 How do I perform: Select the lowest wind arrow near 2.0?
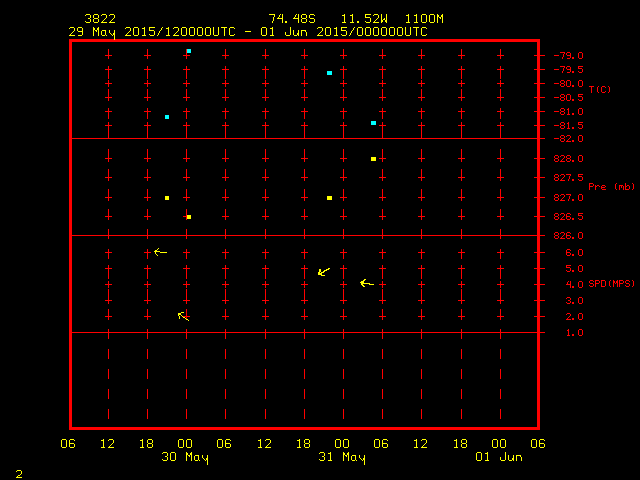[183, 316]
